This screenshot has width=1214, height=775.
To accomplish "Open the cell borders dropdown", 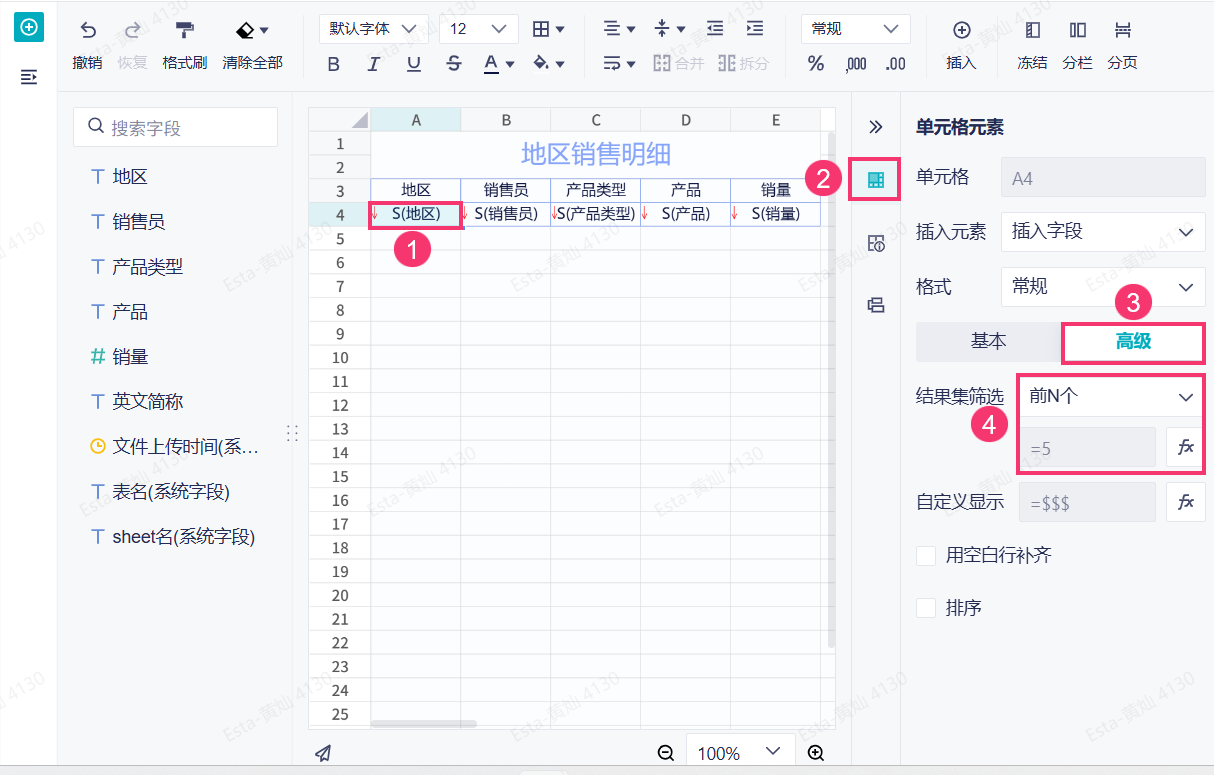I will (x=548, y=29).
